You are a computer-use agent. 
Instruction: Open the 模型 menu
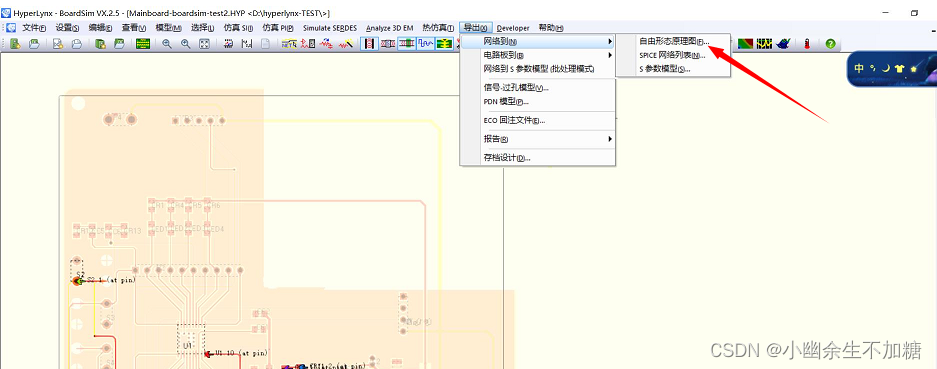pos(169,28)
